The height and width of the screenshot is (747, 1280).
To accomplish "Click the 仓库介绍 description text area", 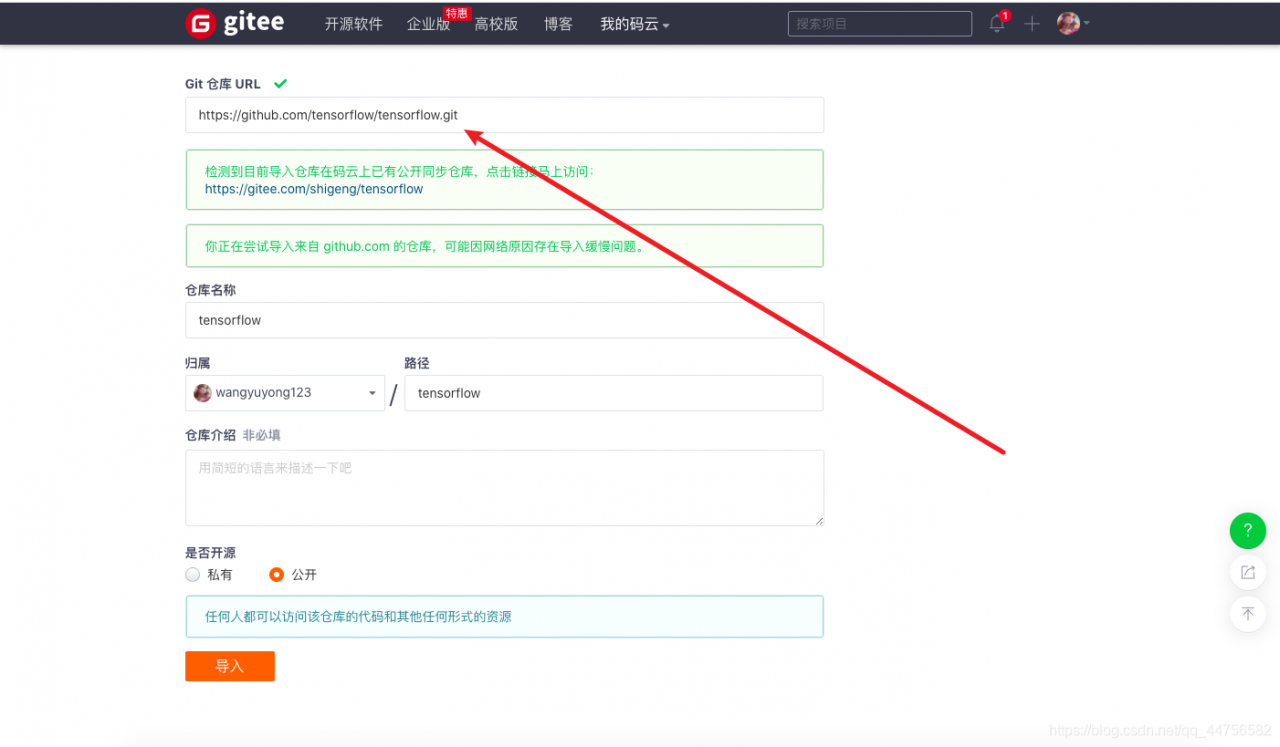I will (x=504, y=487).
